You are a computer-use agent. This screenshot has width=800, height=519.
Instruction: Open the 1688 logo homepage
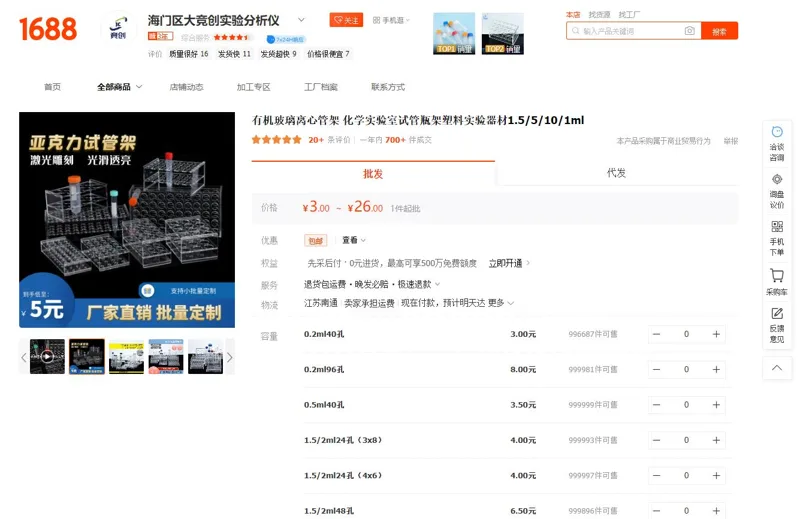tap(48, 29)
